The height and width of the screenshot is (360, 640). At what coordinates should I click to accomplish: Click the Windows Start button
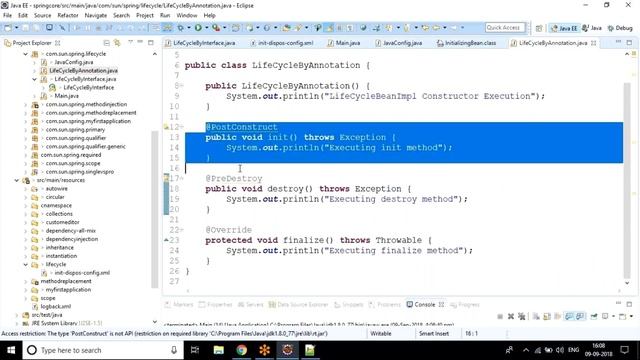click(11, 350)
